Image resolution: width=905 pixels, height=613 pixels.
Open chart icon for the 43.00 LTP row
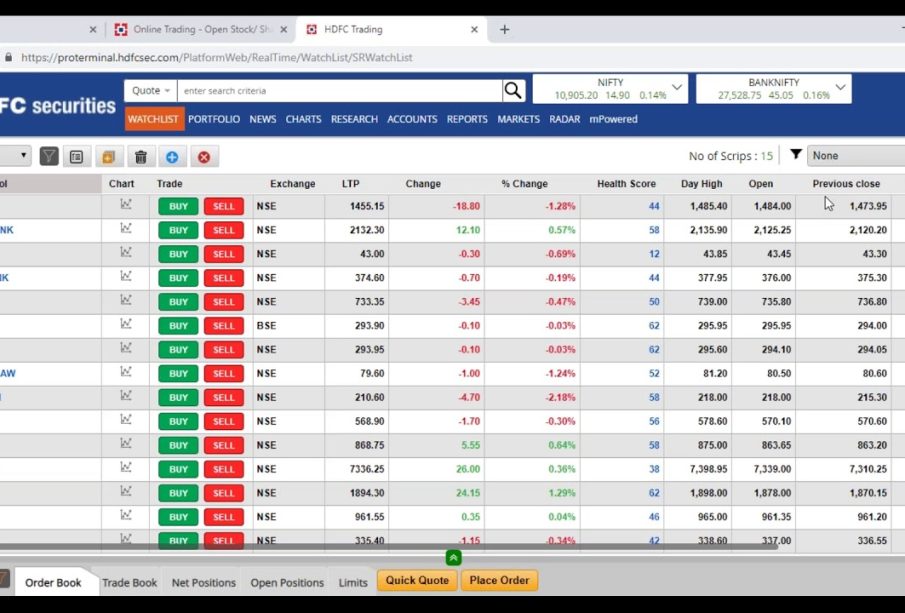click(126, 252)
